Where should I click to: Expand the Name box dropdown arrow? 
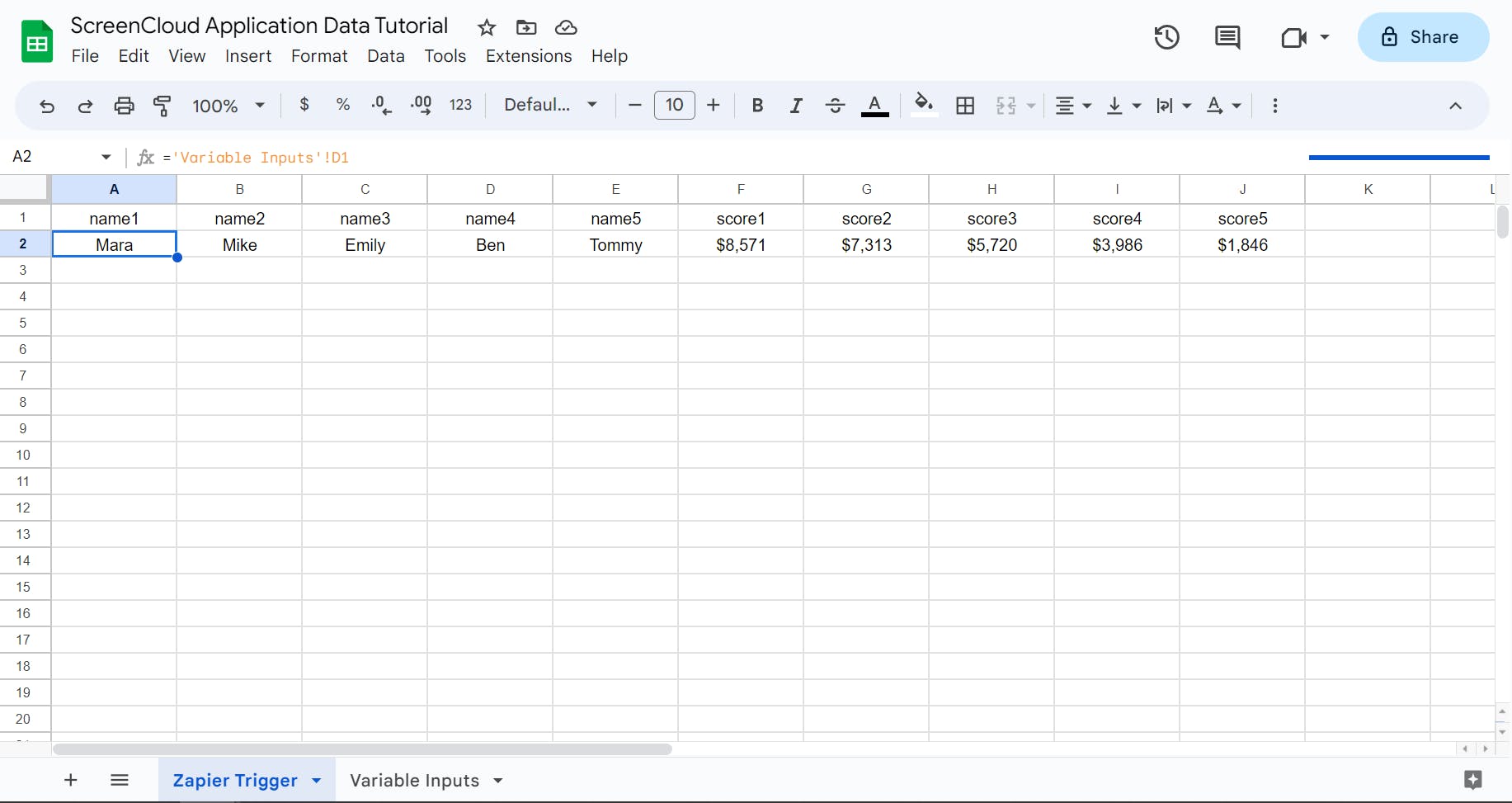106,157
